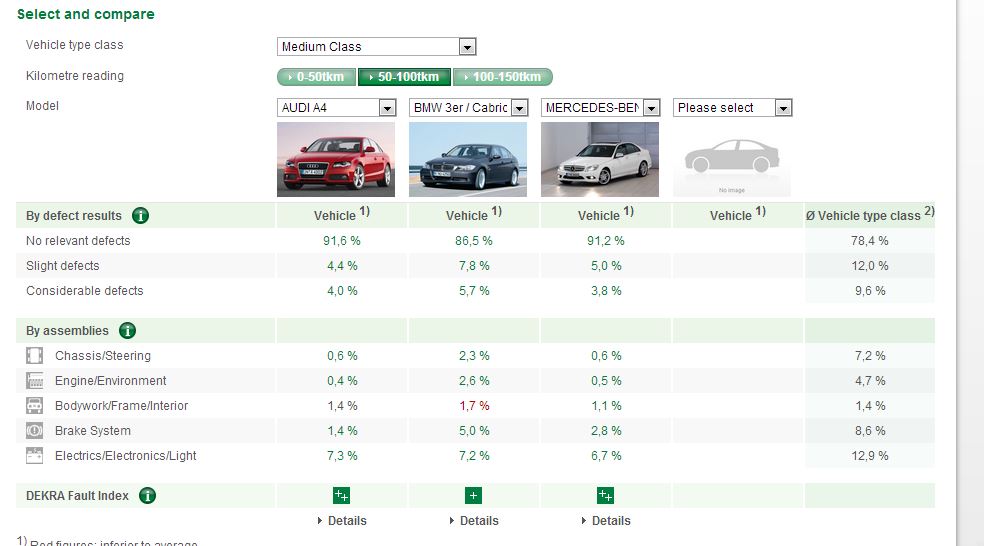
Task: Click the No relevant defects row label
Action: click(78, 241)
